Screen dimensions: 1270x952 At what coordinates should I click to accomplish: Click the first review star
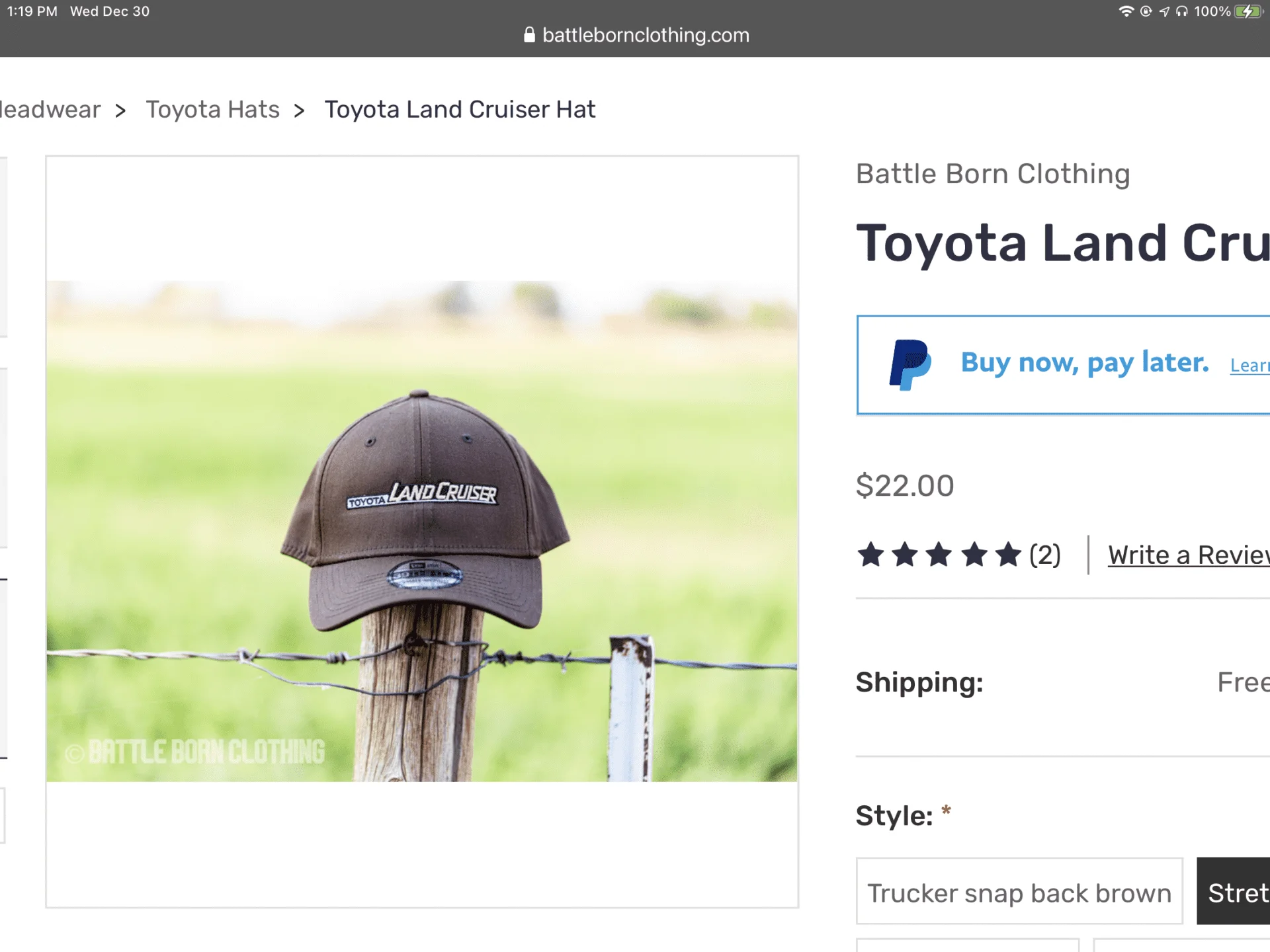tap(870, 555)
